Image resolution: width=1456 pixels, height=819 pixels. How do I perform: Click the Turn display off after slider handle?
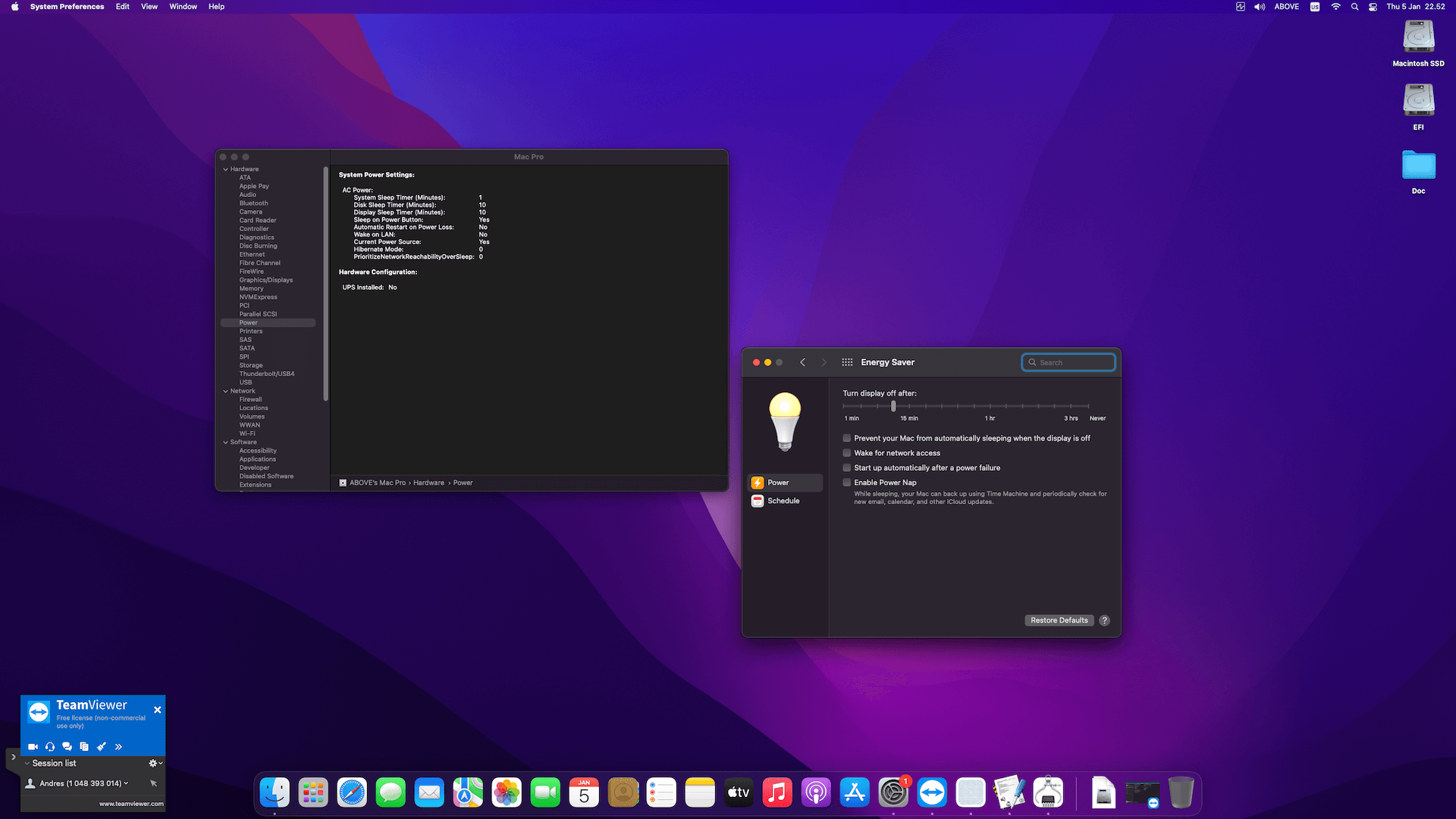(x=893, y=406)
